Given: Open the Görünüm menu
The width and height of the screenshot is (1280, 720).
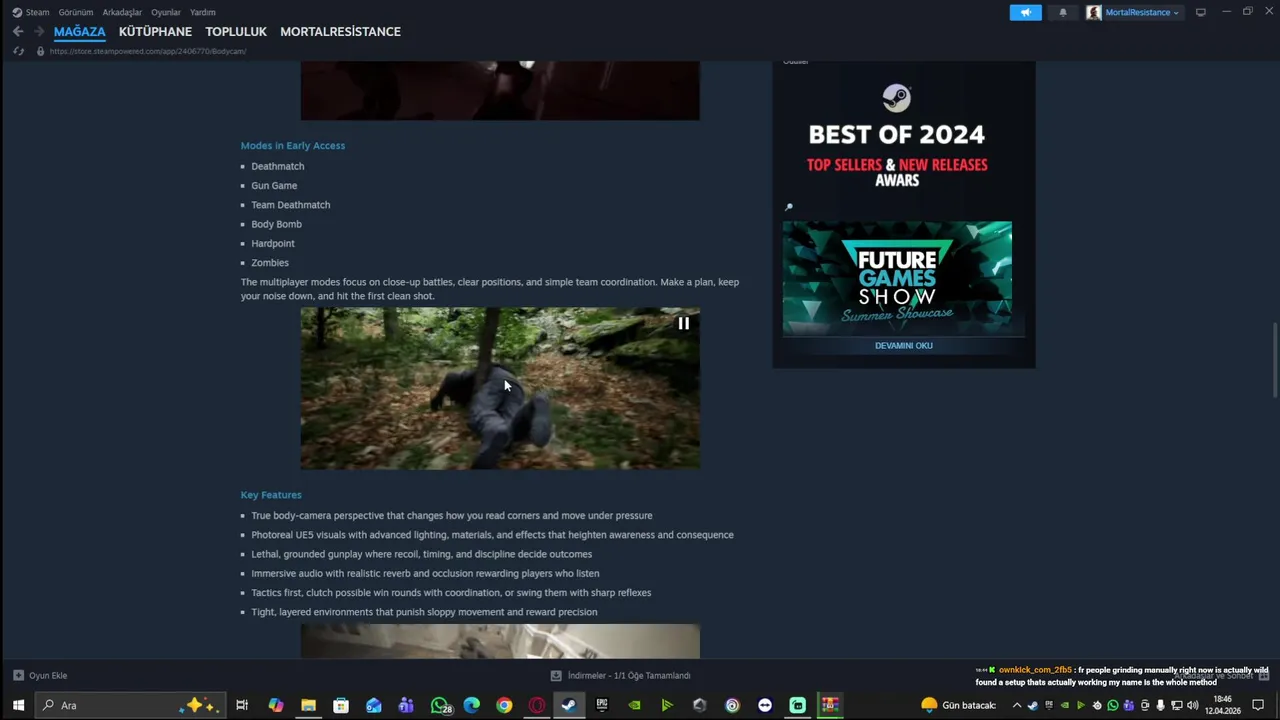Looking at the screenshot, I should [75, 12].
